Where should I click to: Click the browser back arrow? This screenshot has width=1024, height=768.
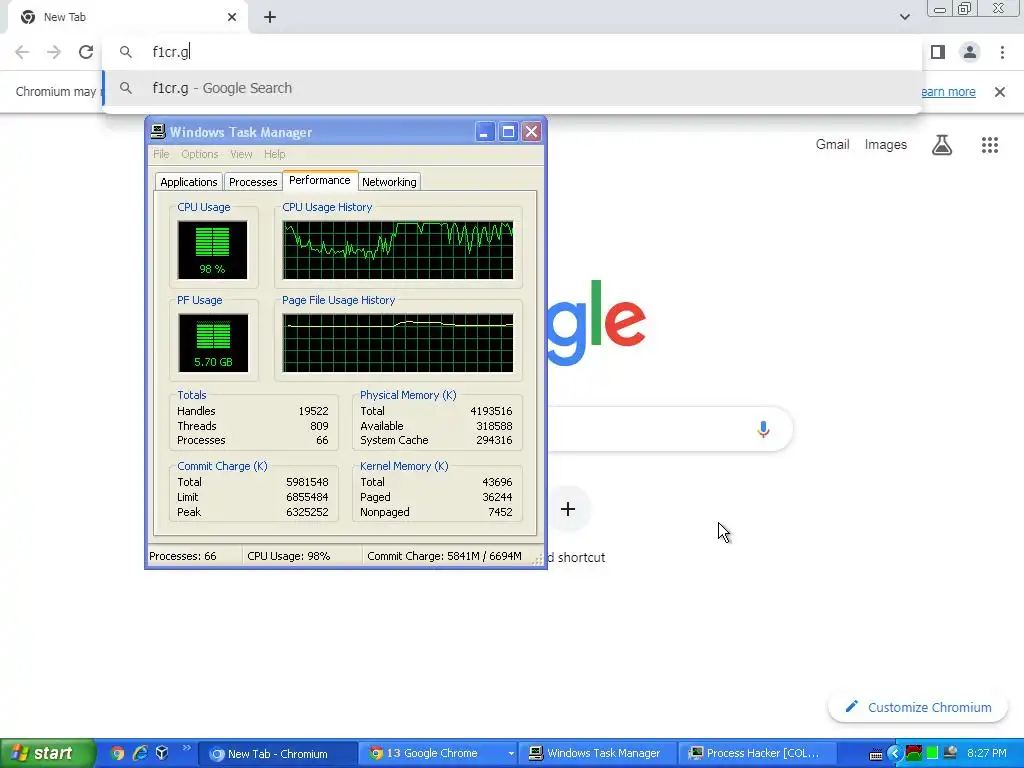tap(22, 52)
